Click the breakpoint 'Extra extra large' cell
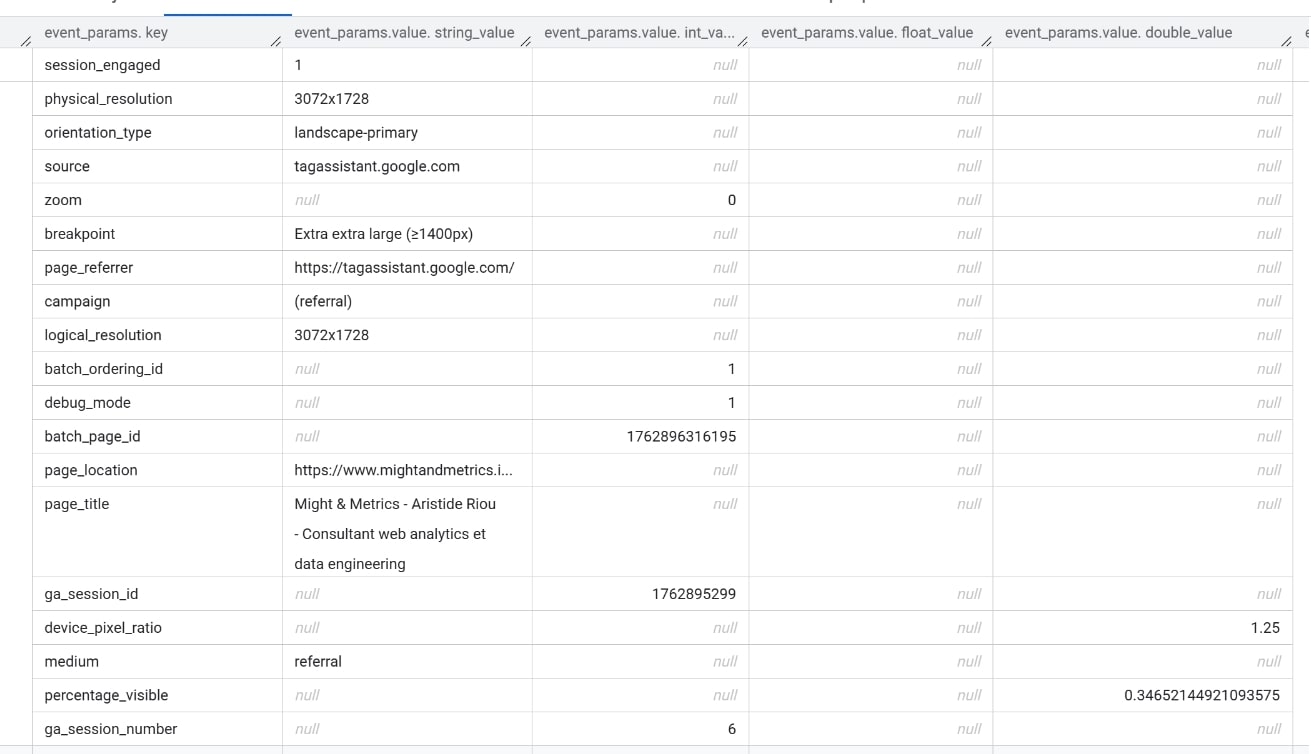The width and height of the screenshot is (1311, 754). click(383, 234)
